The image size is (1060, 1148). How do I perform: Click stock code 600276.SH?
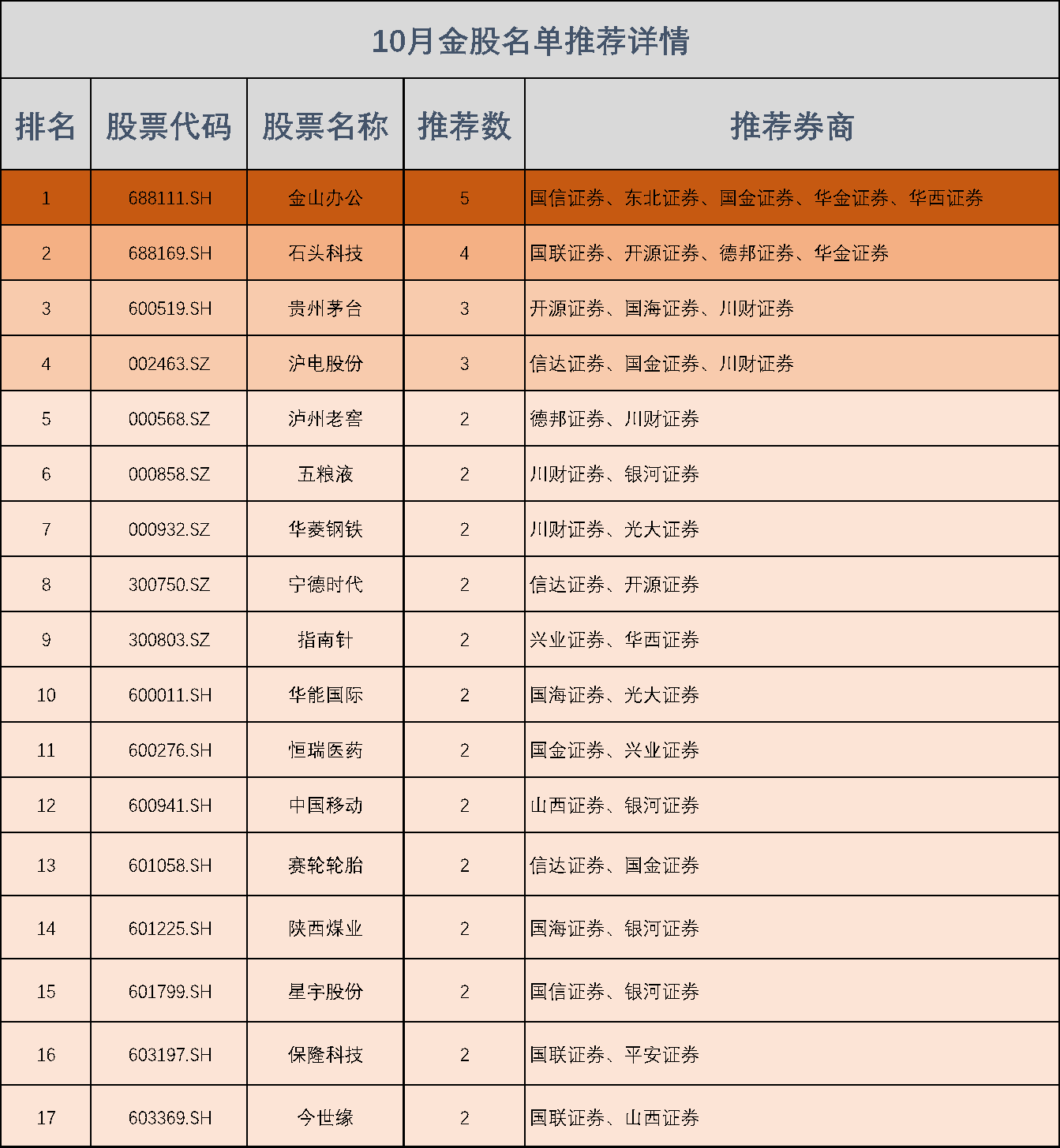click(170, 750)
